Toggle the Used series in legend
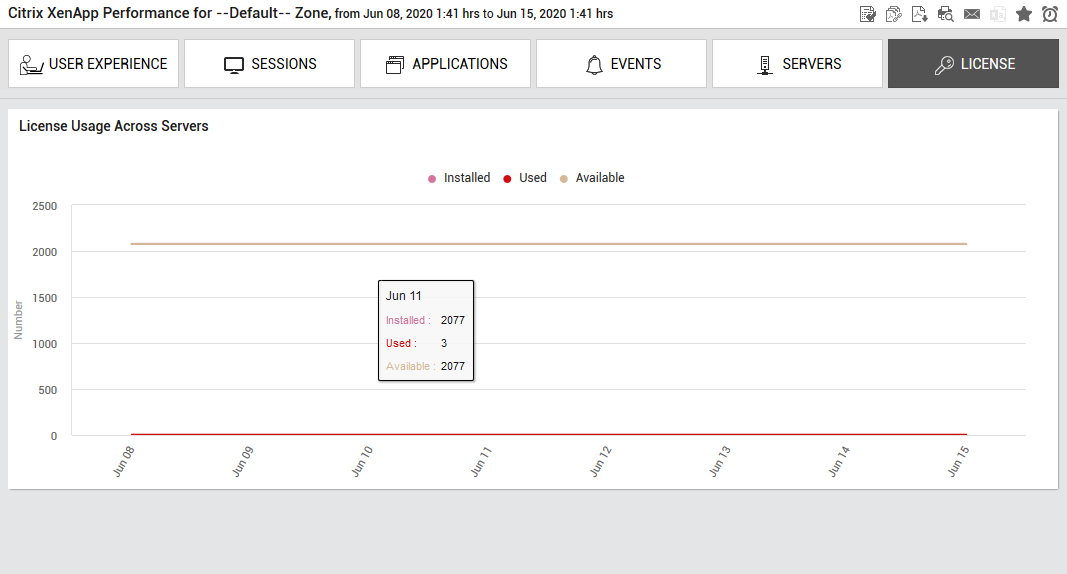The width and height of the screenshot is (1067, 574). [525, 178]
